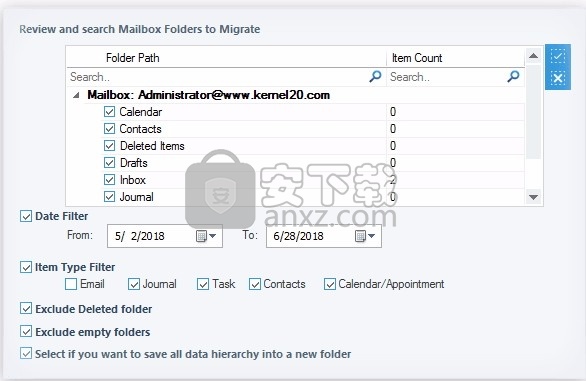Collapse the Mailbox Administrator tree node
The image size is (586, 381).
(x=76, y=95)
